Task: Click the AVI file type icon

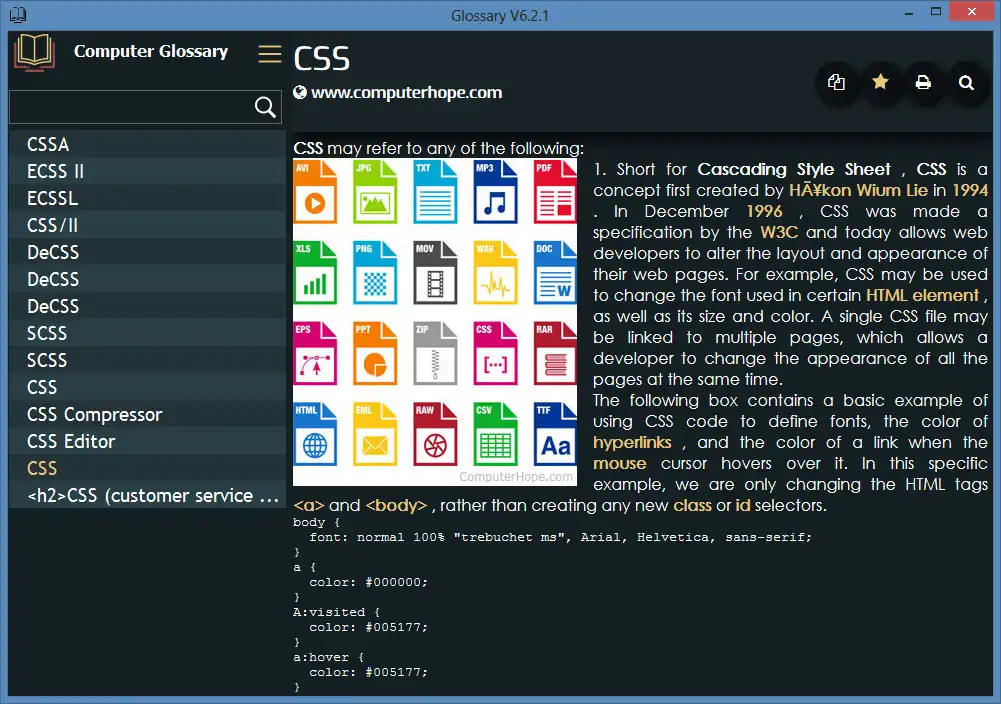Action: (315, 191)
